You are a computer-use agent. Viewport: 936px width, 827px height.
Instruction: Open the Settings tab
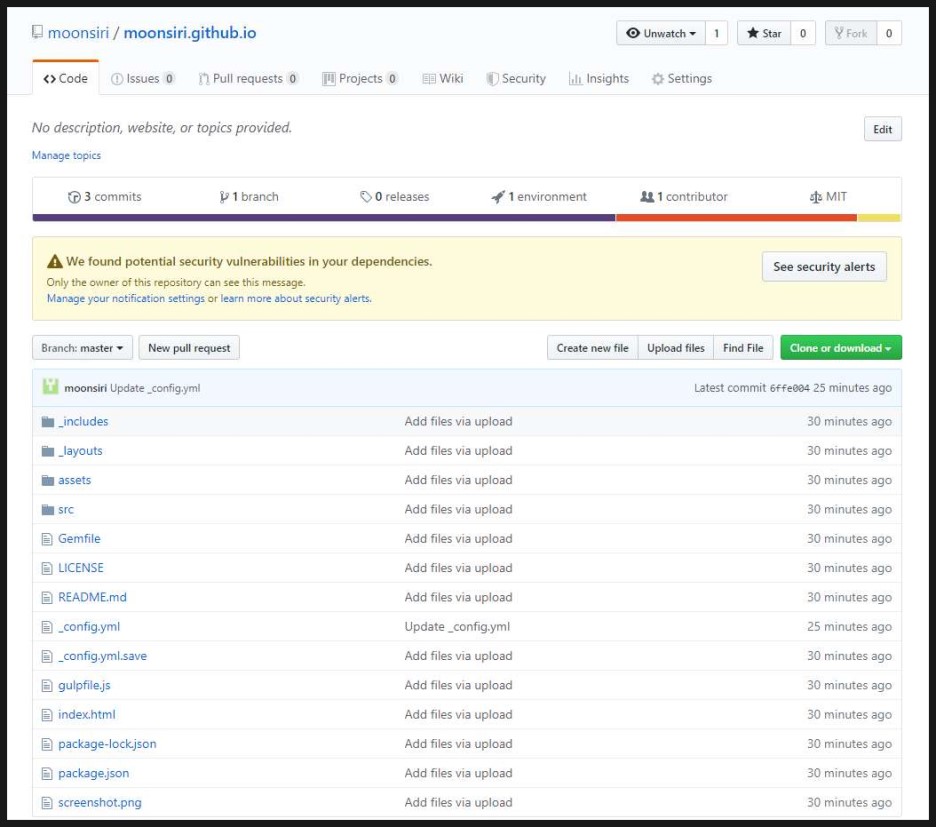(x=682, y=79)
